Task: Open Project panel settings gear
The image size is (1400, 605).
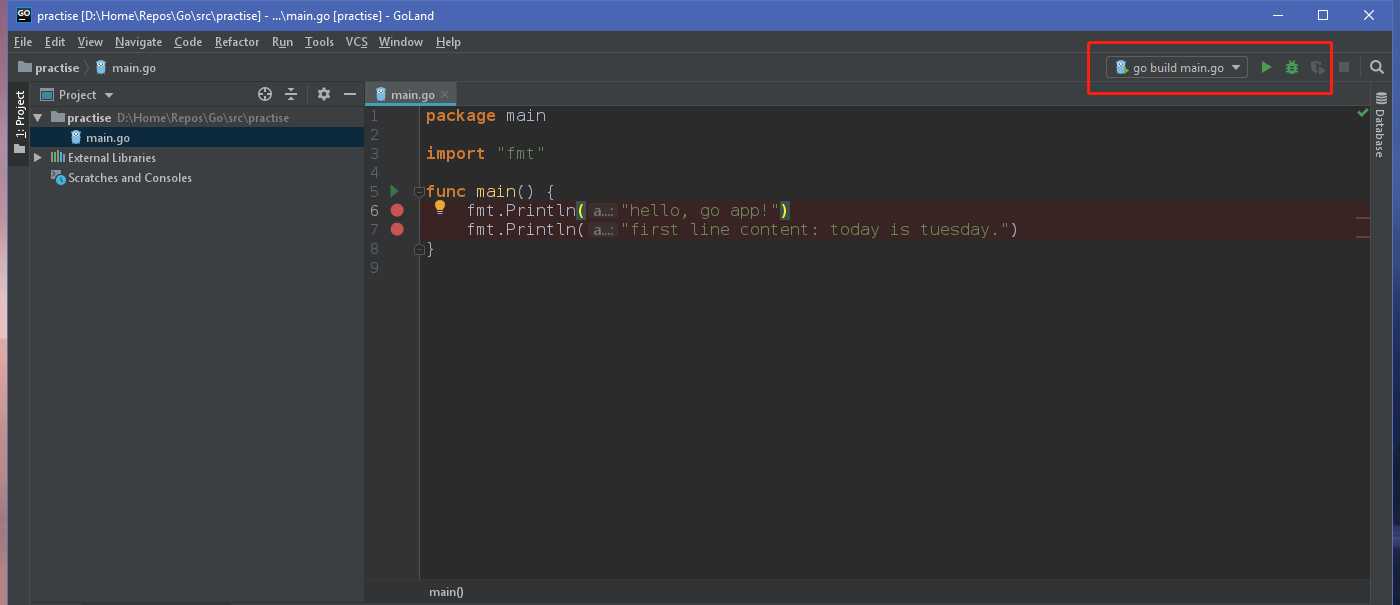Action: click(324, 94)
